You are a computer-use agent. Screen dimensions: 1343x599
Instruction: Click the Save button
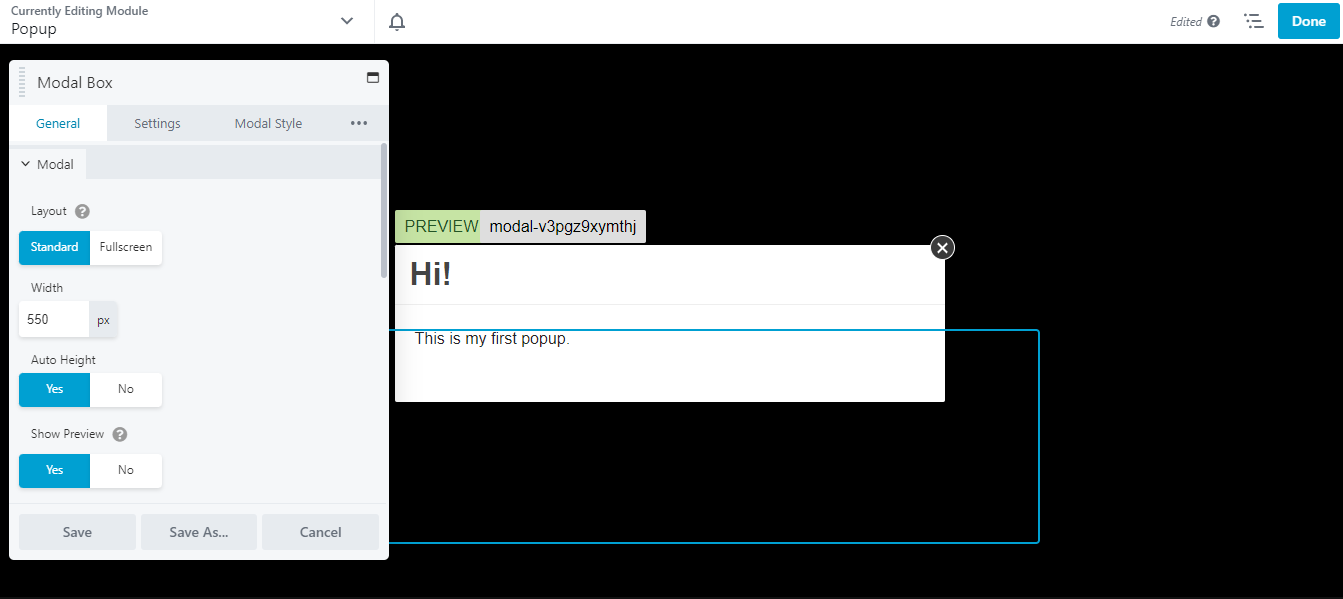click(77, 532)
